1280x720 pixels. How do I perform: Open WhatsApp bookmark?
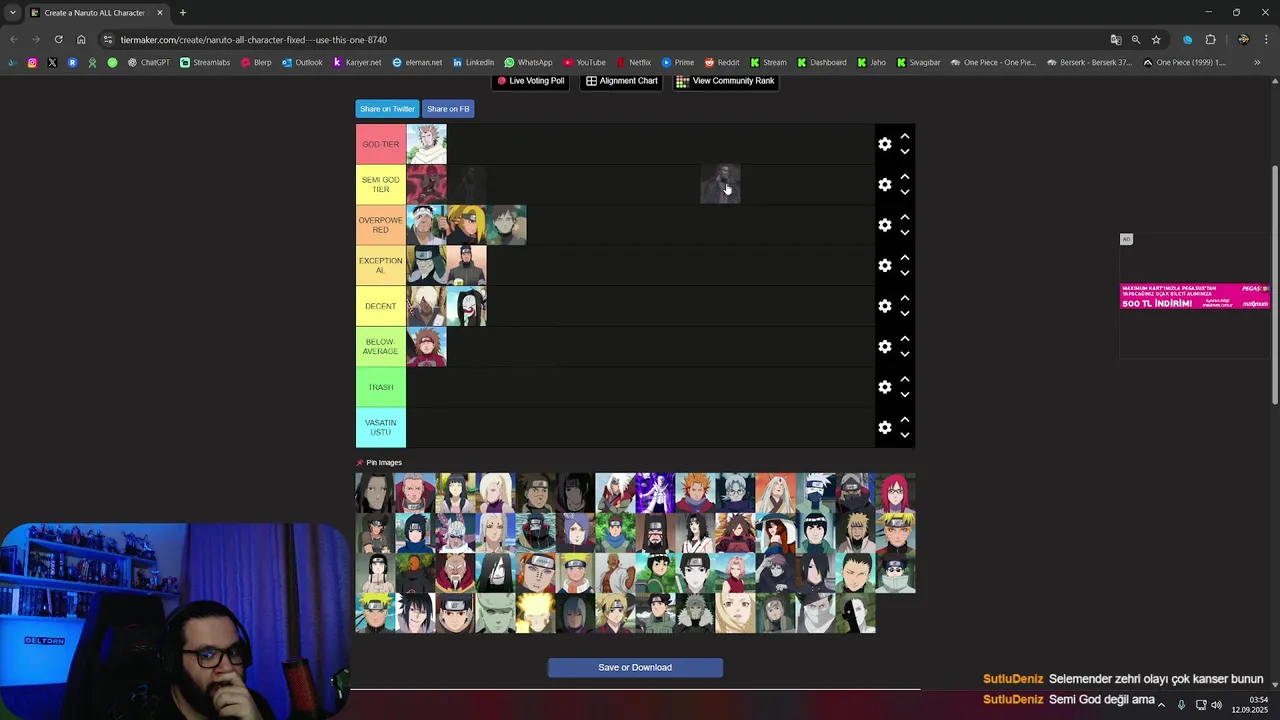[528, 62]
